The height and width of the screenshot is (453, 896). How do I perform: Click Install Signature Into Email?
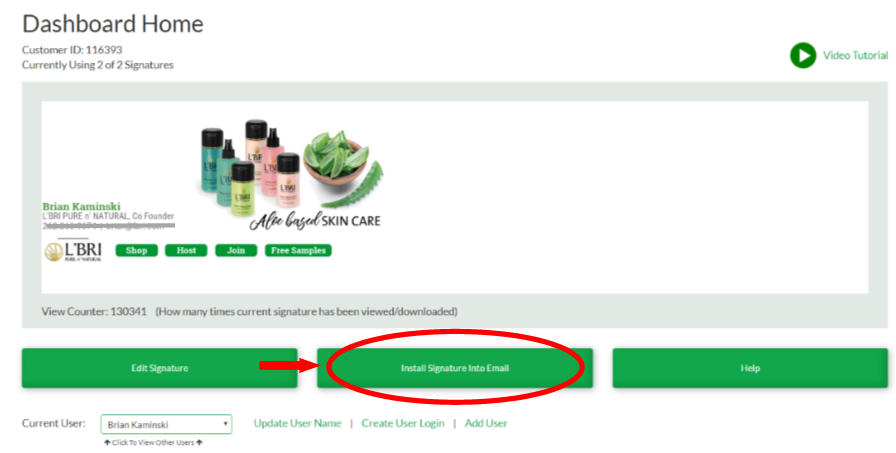click(455, 368)
